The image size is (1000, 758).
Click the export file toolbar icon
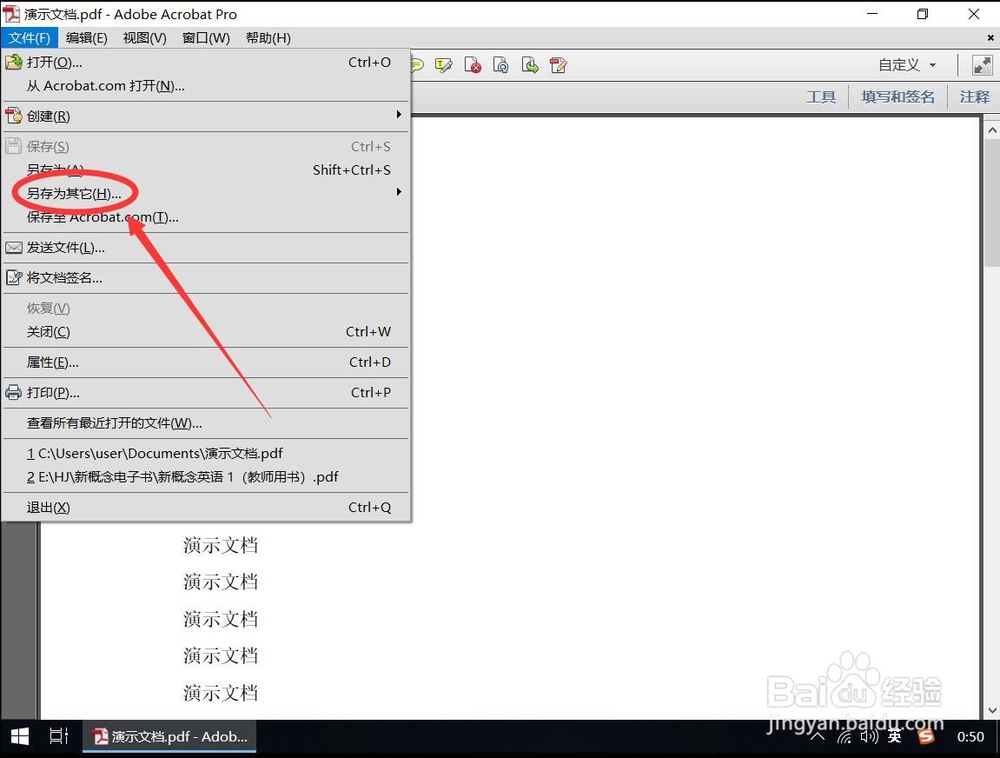[530, 64]
